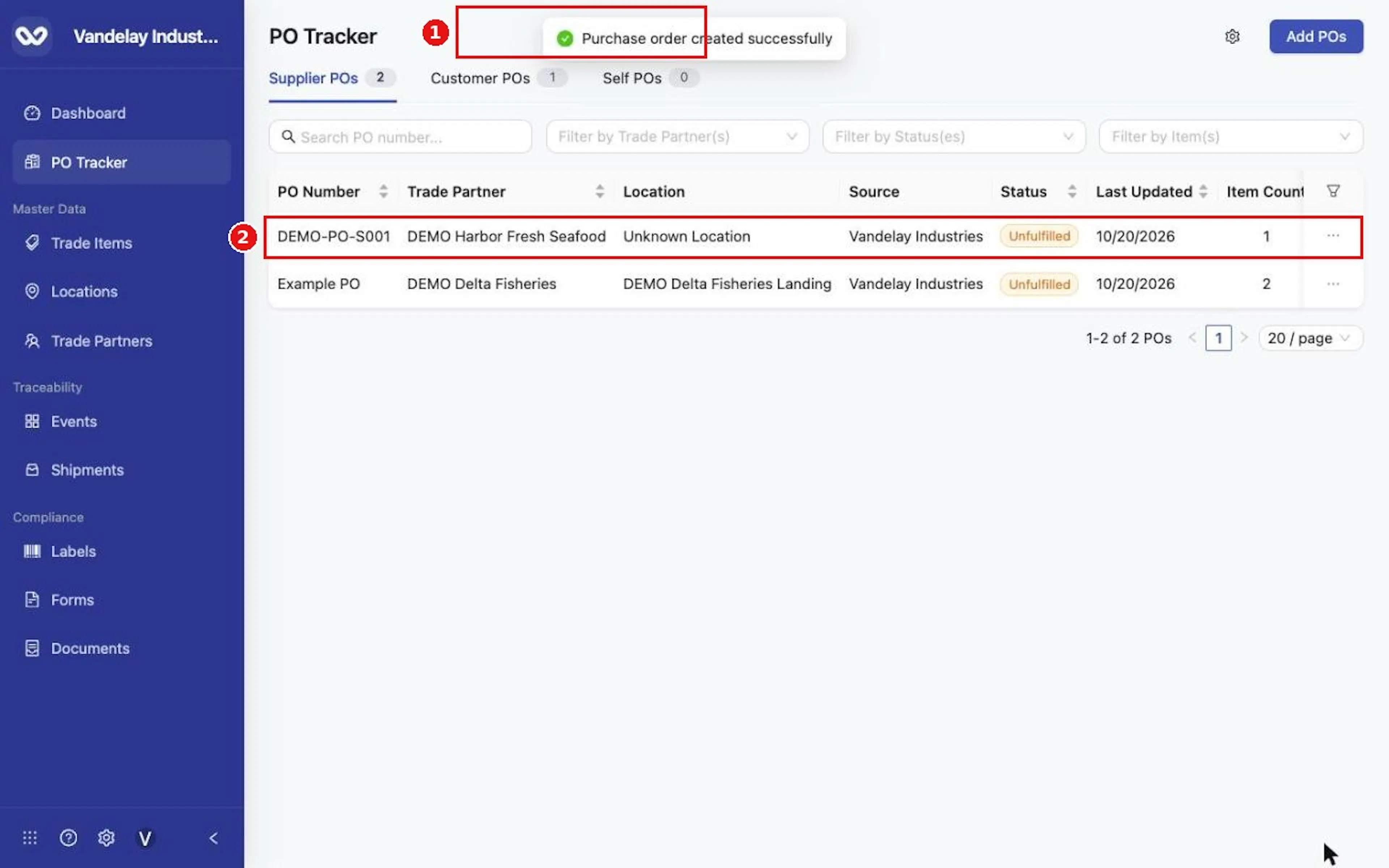Go to pagination page 1

coord(1218,338)
